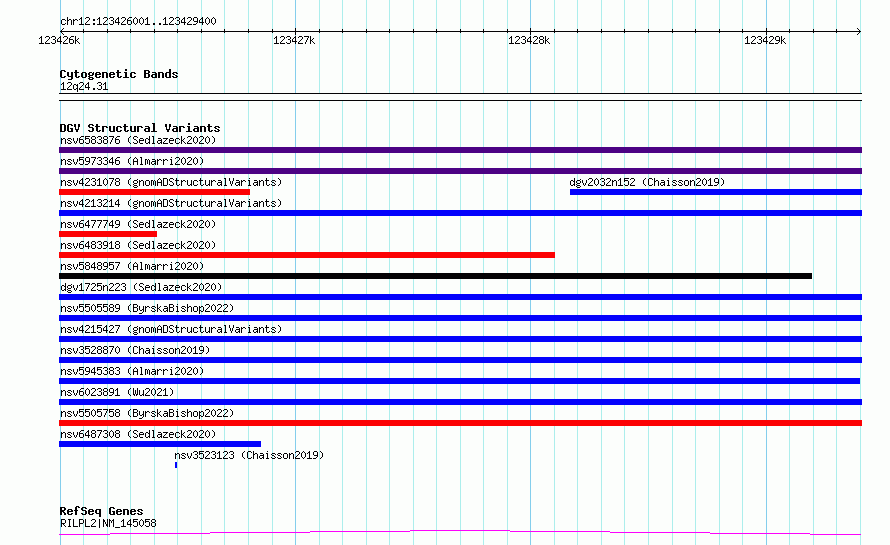Screen dimensions: 890x545
Task: Open the dgv2032n152 (Chaisson2019) label
Action: click(647, 182)
